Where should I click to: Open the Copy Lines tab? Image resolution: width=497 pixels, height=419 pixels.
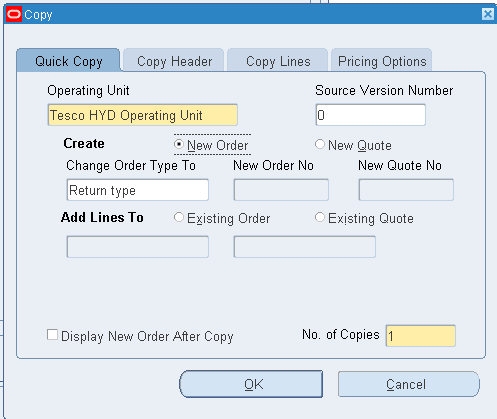[x=278, y=61]
